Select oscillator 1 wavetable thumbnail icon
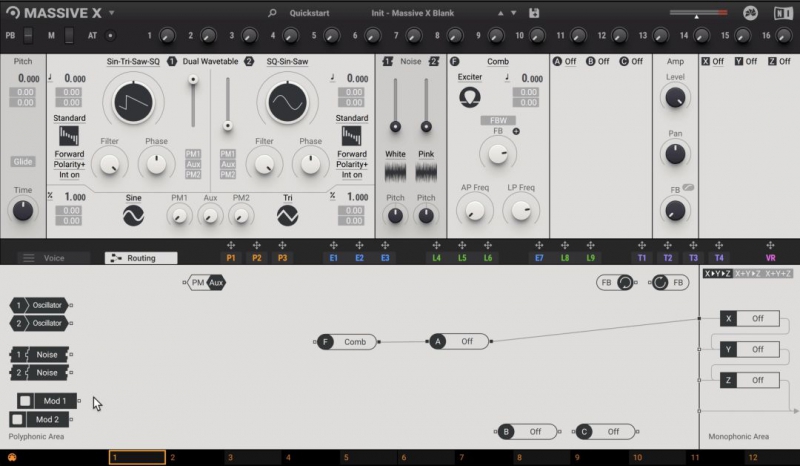The image size is (800, 466). click(69, 136)
